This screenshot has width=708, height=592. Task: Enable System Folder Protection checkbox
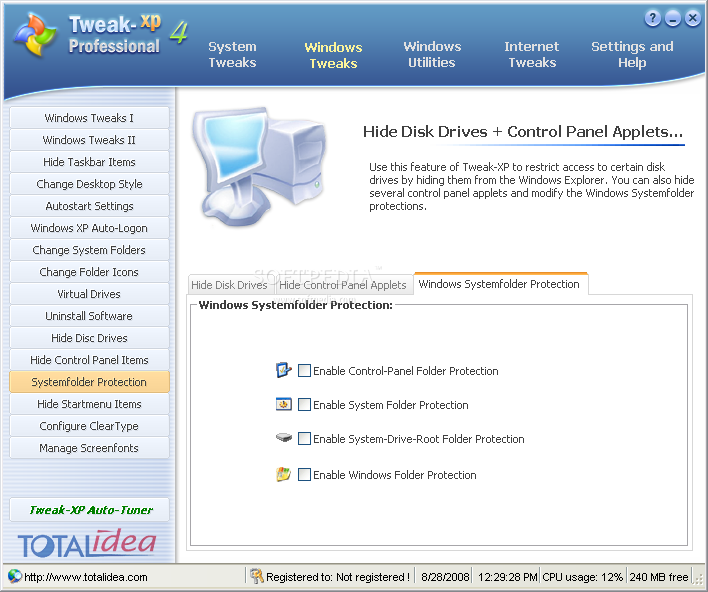coord(304,405)
